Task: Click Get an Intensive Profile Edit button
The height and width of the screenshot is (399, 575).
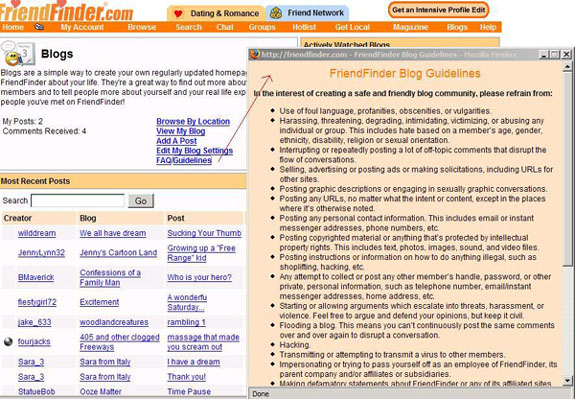Action: (x=439, y=10)
